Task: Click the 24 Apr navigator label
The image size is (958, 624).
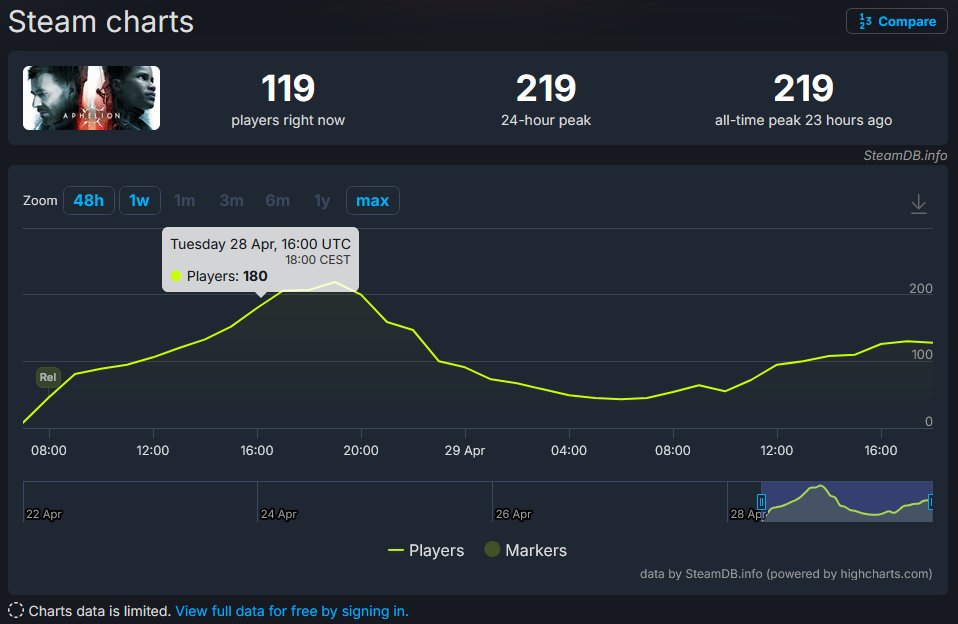Action: (279, 514)
